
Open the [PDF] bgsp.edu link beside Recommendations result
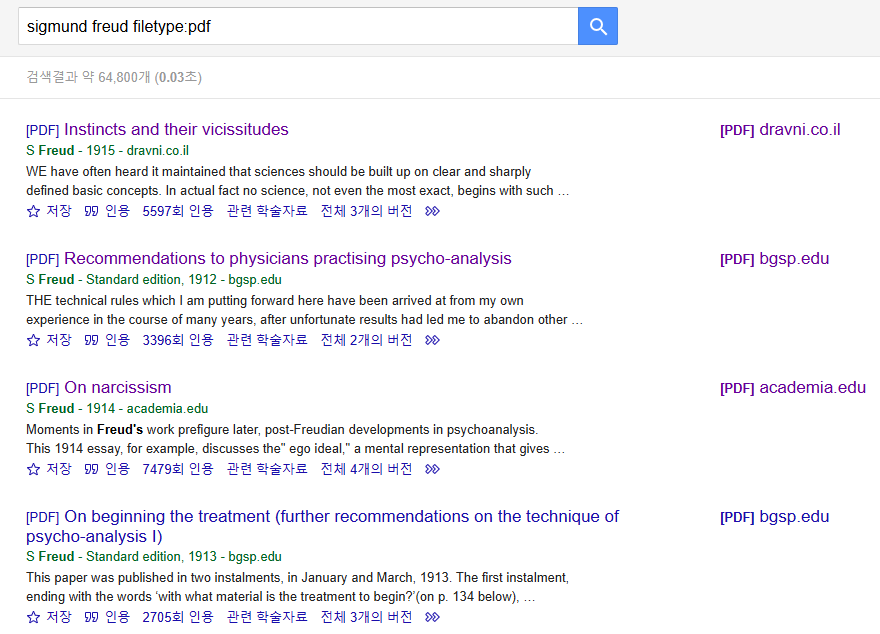tap(774, 259)
